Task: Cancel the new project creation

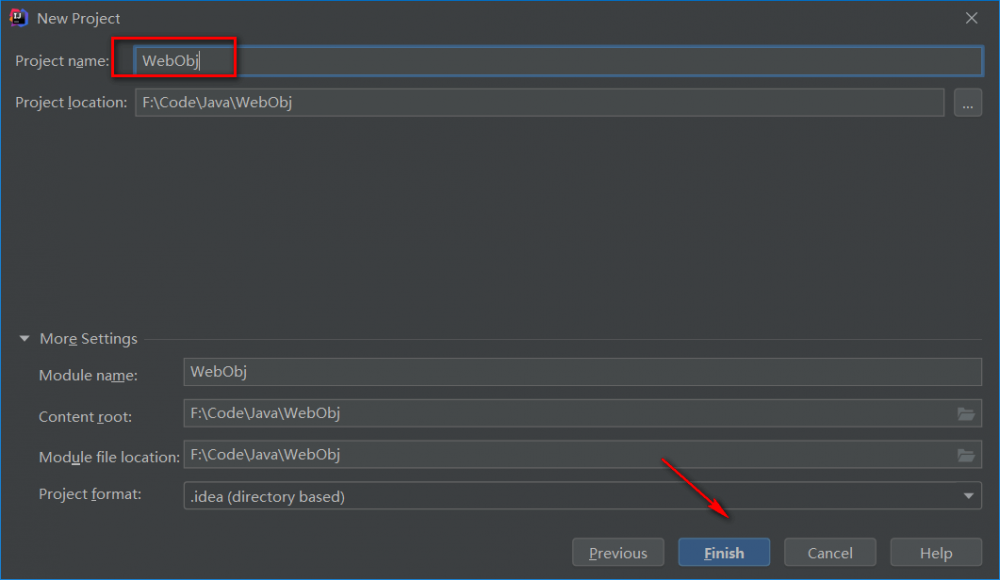Action: coord(830,552)
